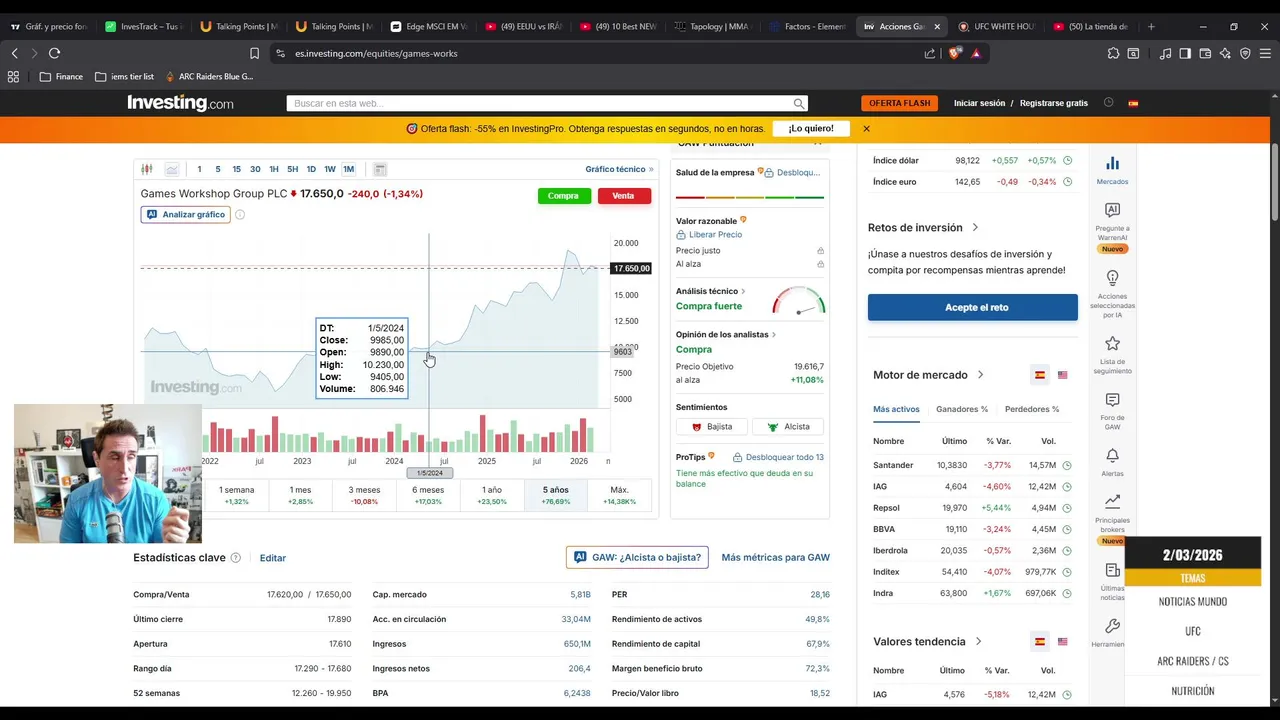1280x720 pixels.
Task: Click the Estadísticas clave info icon
Action: (236, 558)
